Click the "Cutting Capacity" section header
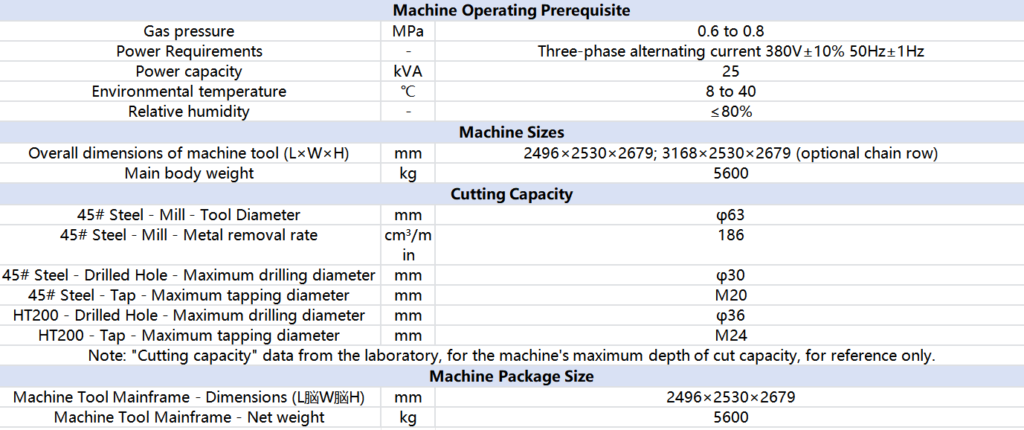The height and width of the screenshot is (430, 1024). coord(511,194)
